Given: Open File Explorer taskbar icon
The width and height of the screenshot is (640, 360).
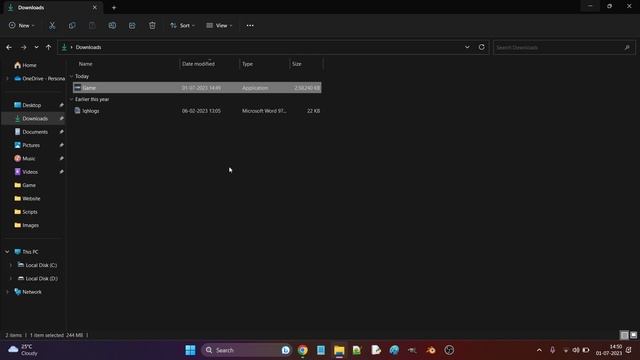Looking at the screenshot, I should (x=339, y=350).
